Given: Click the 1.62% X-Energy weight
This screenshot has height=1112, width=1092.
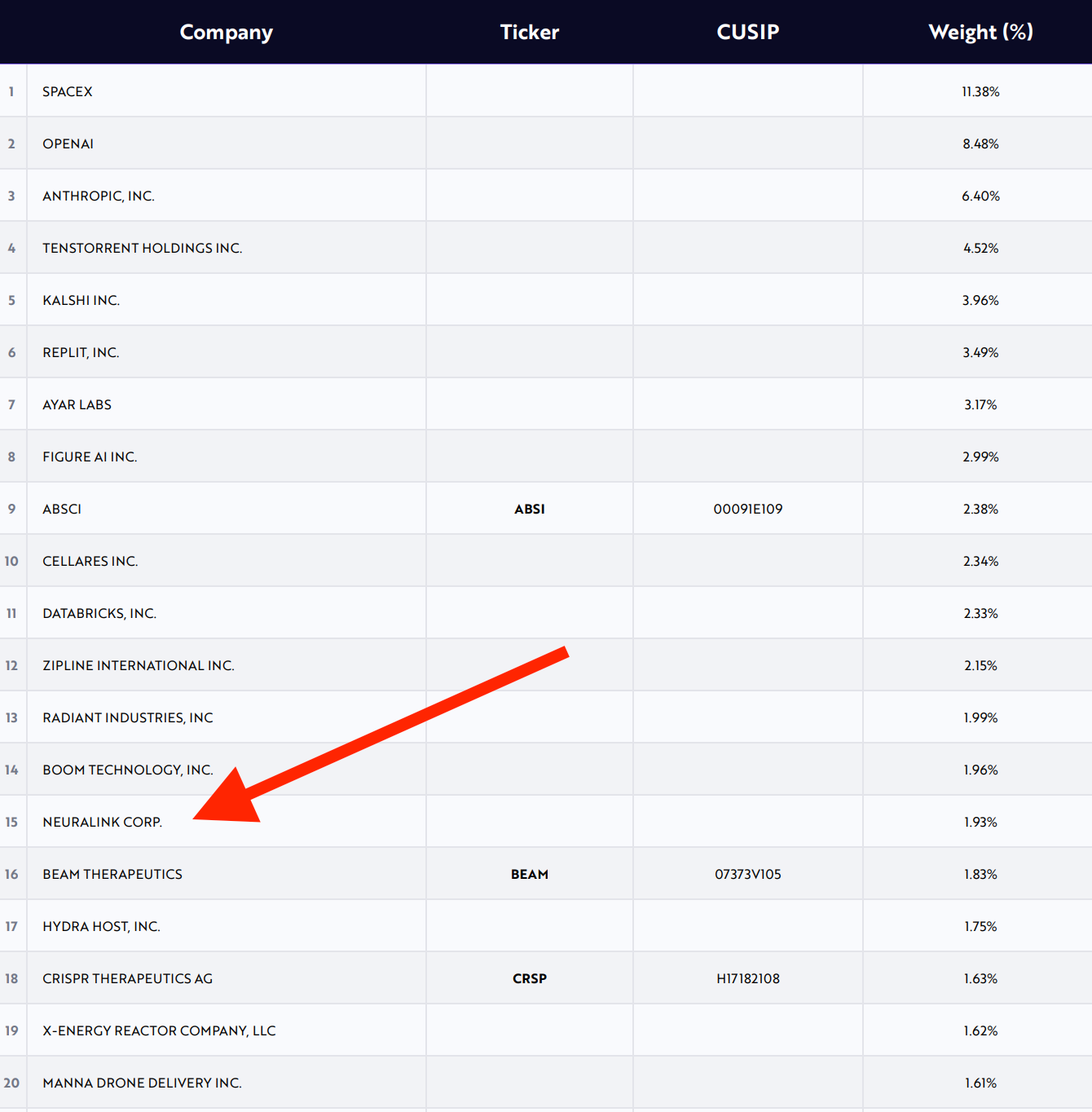Looking at the screenshot, I should pyautogui.click(x=980, y=1030).
